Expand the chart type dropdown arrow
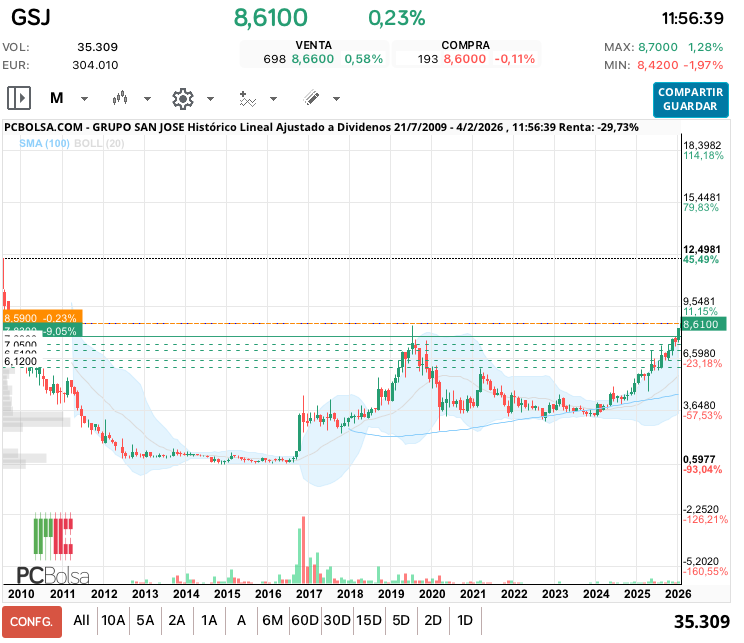Viewport: 744px width, 643px height. (x=147, y=99)
